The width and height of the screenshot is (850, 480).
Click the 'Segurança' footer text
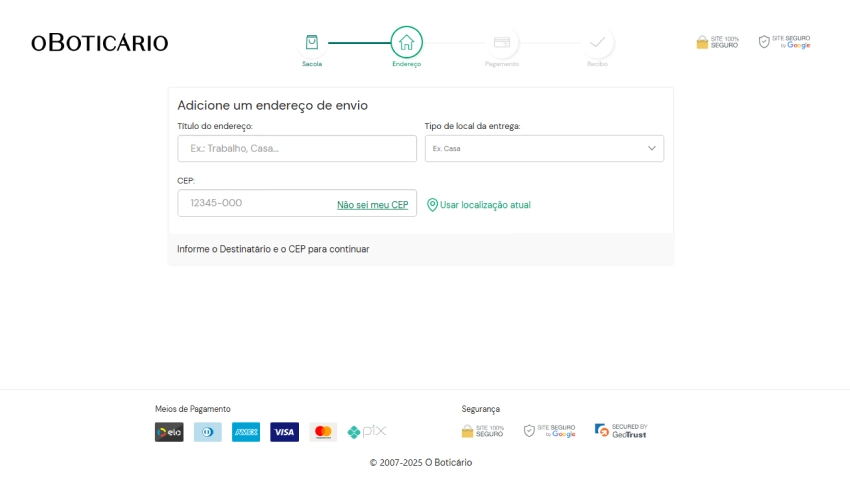click(x=480, y=409)
